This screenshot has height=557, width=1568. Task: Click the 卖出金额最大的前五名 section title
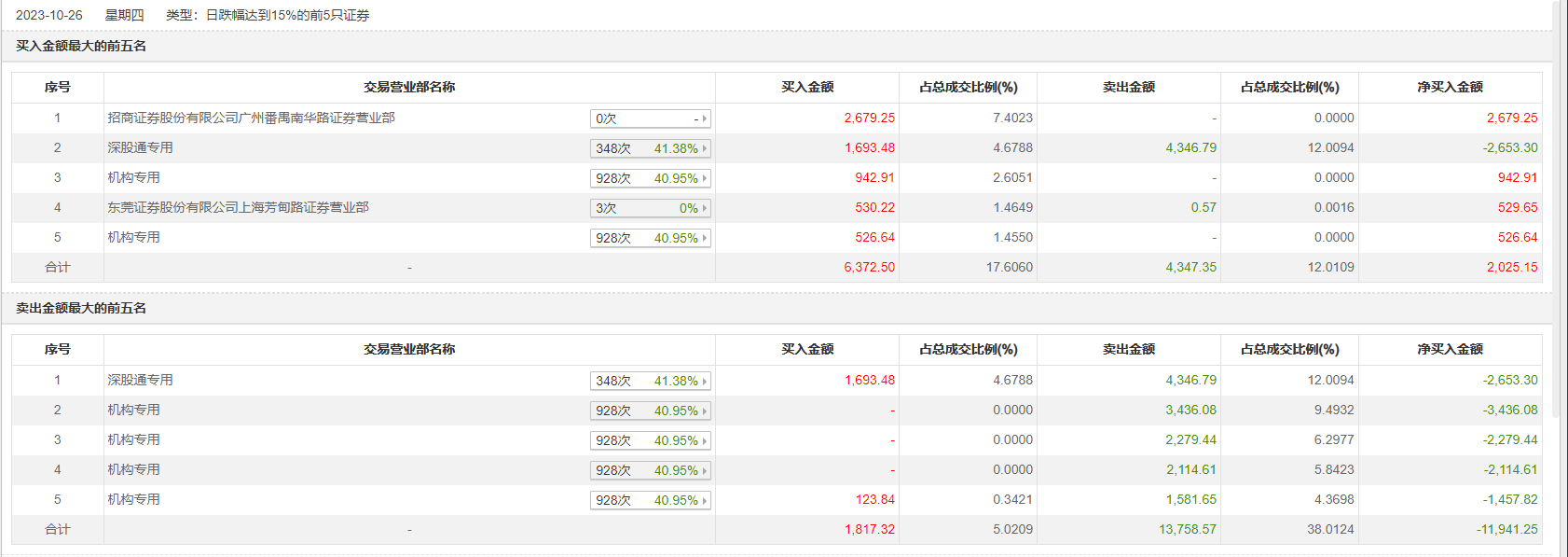click(x=81, y=308)
